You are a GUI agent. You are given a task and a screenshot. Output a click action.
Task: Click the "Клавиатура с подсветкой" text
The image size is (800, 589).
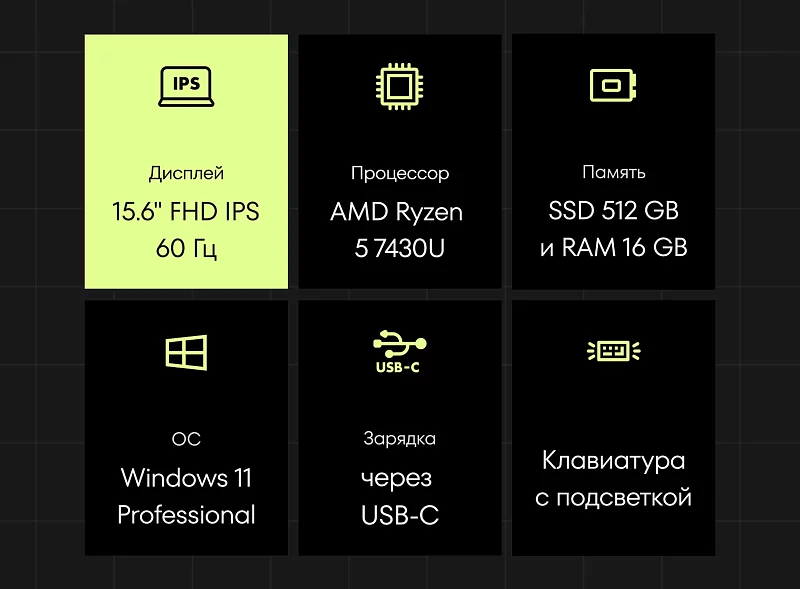click(613, 479)
